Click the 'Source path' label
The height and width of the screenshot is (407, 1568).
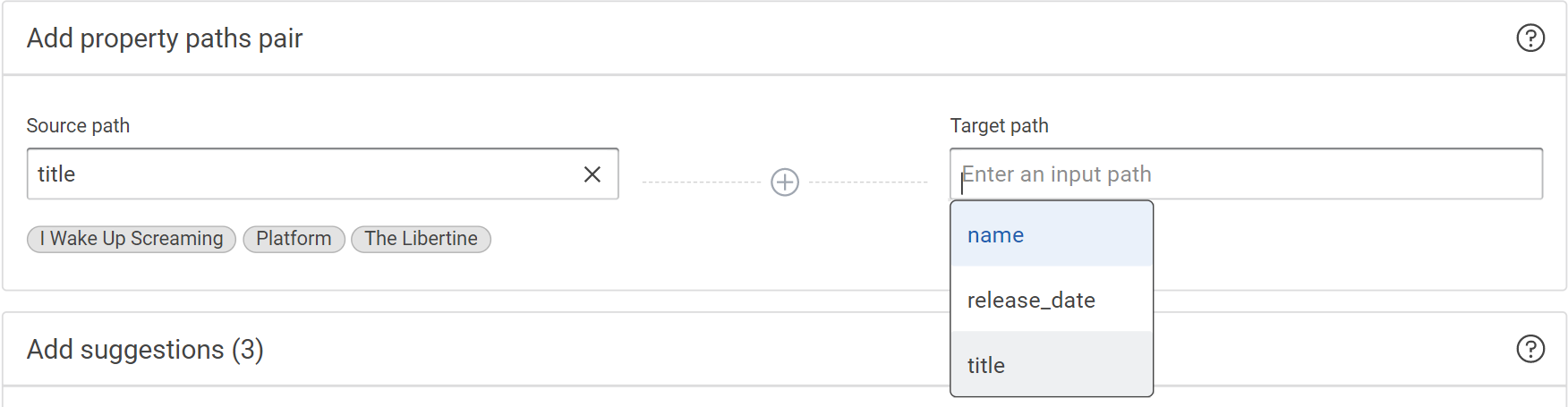(x=78, y=126)
